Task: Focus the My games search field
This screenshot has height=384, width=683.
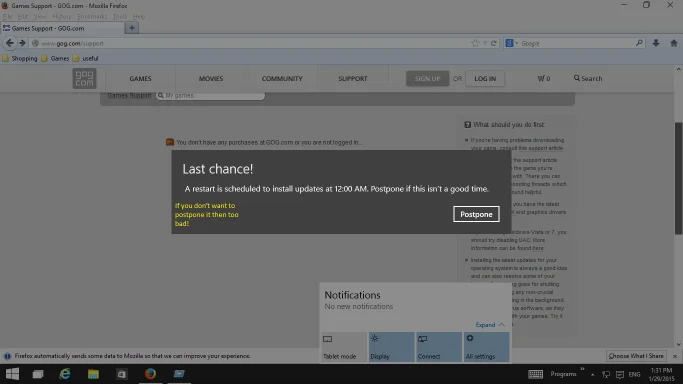Action: tap(210, 95)
